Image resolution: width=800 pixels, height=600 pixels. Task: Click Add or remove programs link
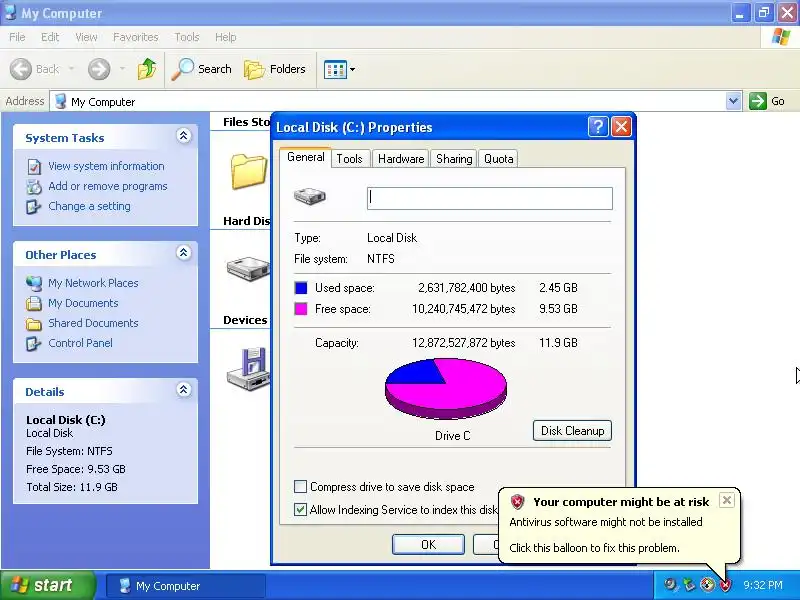coord(108,186)
